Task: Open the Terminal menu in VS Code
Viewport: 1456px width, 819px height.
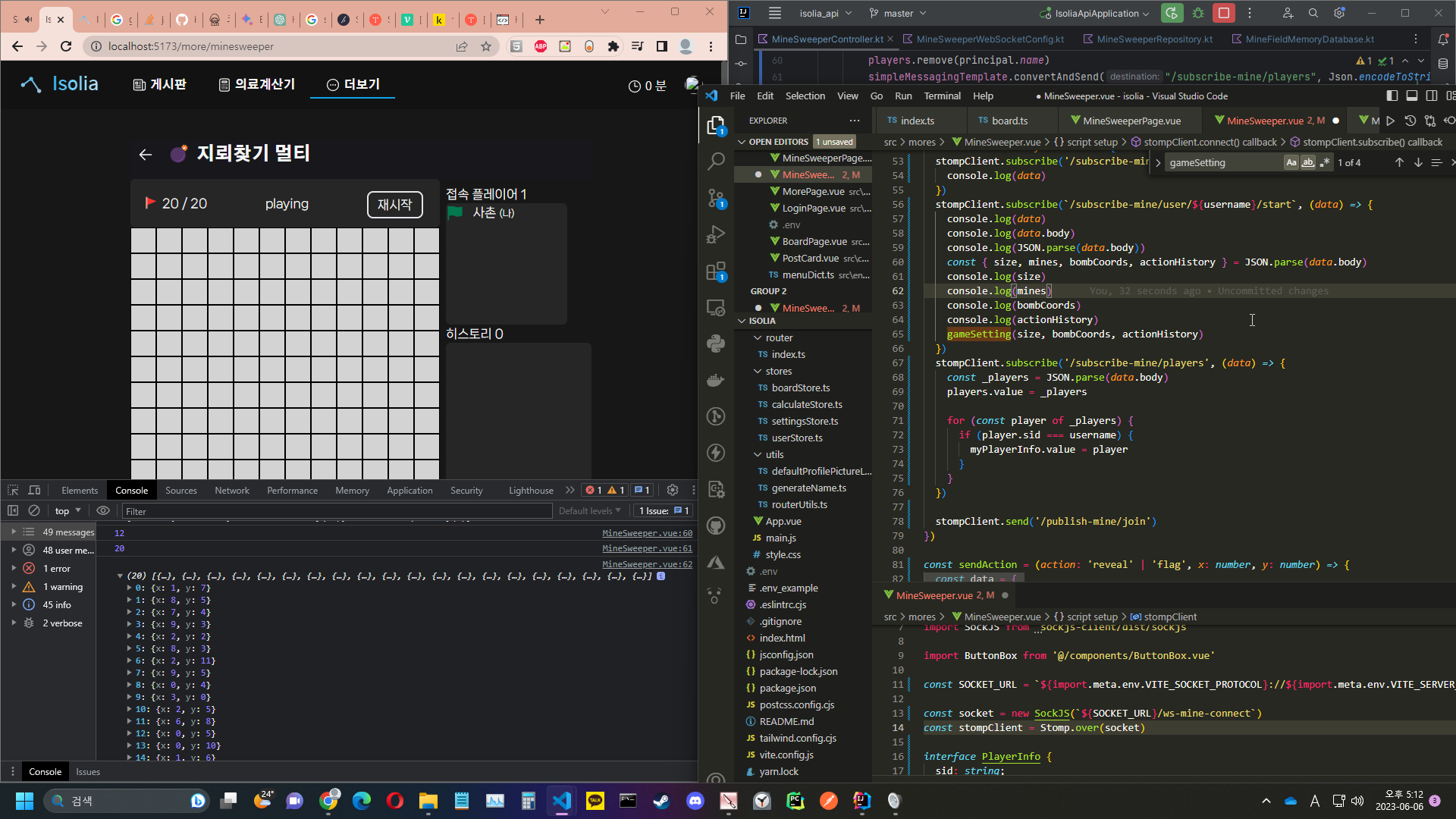Action: 942,96
